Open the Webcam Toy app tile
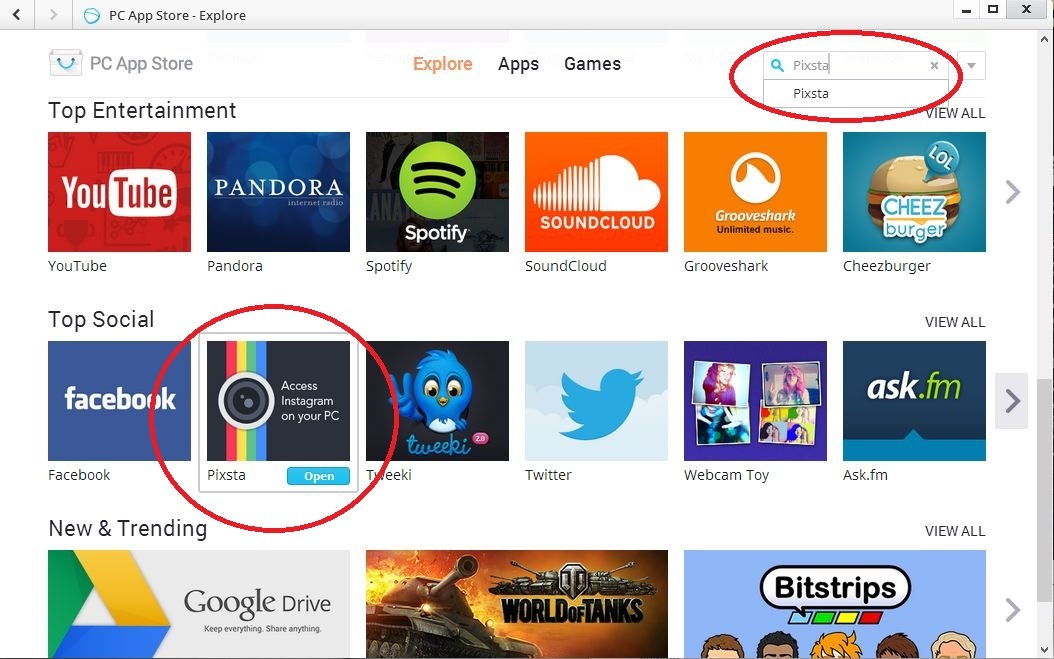The image size is (1054, 659). click(756, 401)
